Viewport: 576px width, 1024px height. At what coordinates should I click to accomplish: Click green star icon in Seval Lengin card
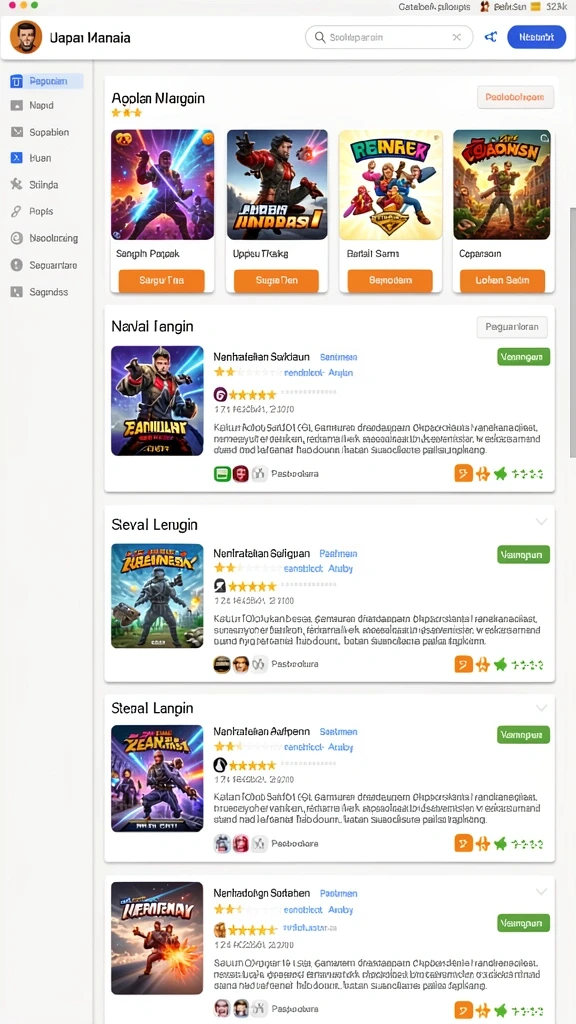pyautogui.click(x=500, y=665)
